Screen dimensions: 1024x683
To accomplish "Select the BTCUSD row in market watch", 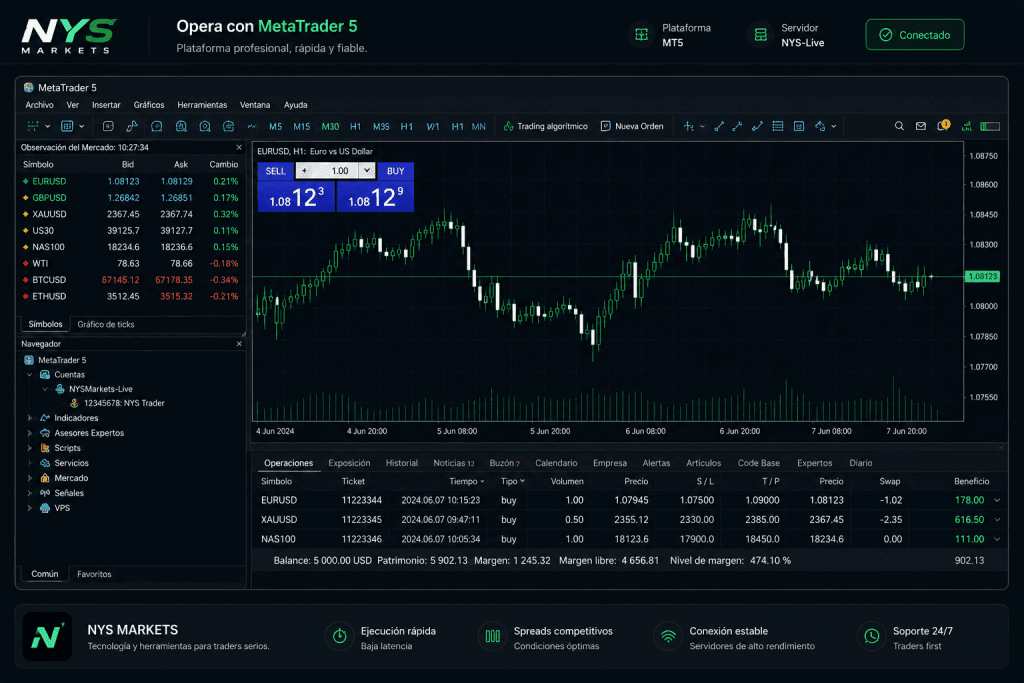I will pyautogui.click(x=131, y=280).
